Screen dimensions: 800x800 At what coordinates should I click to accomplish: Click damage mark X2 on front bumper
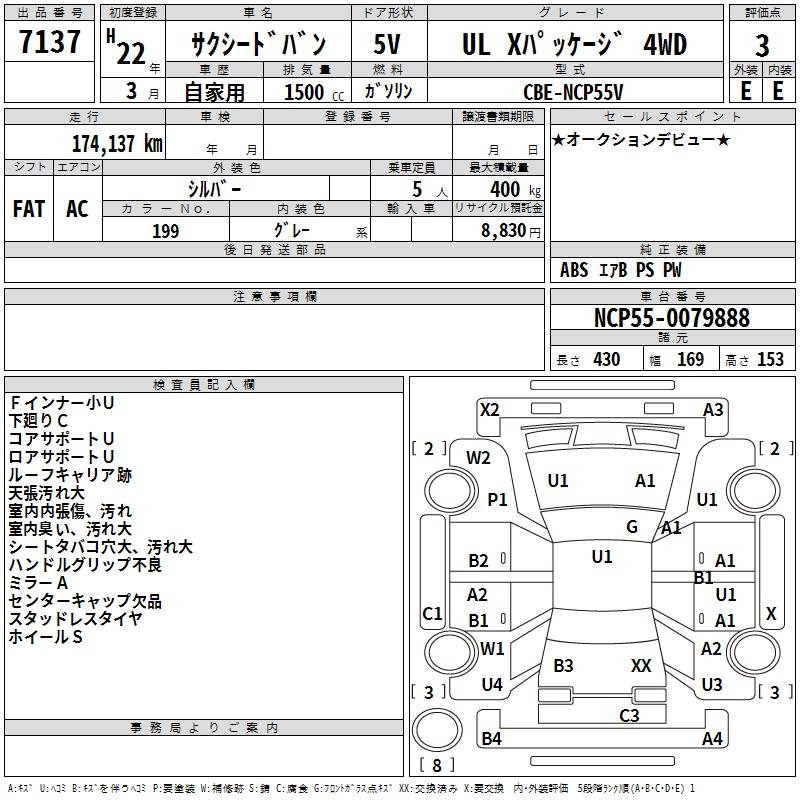point(489,410)
